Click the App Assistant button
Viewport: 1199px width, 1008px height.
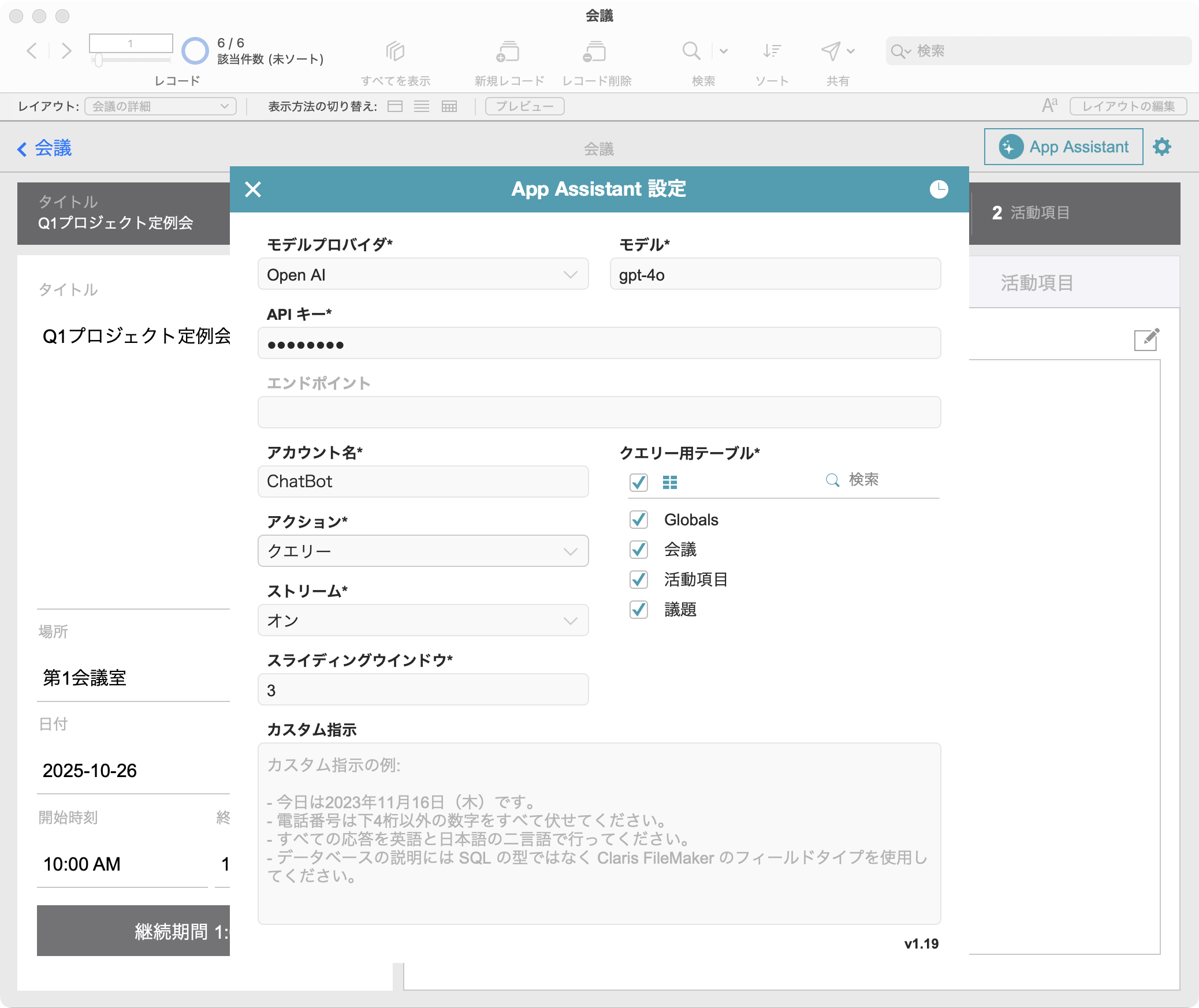pyautogui.click(x=1063, y=147)
